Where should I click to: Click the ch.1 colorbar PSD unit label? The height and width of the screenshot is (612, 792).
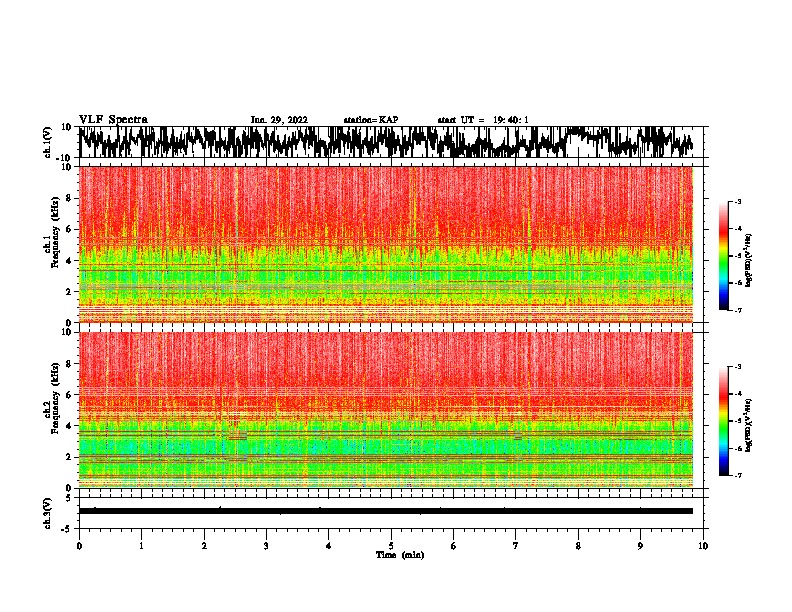(x=749, y=261)
